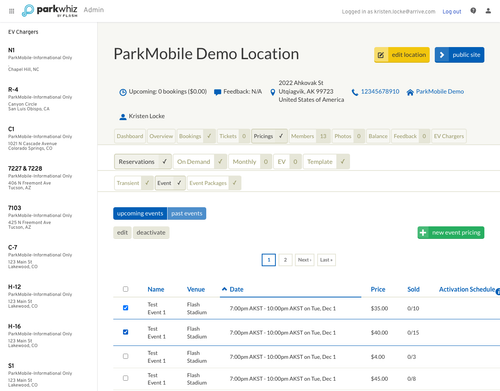Jump to the Last page of events
The image size is (500, 391).
coord(326,260)
